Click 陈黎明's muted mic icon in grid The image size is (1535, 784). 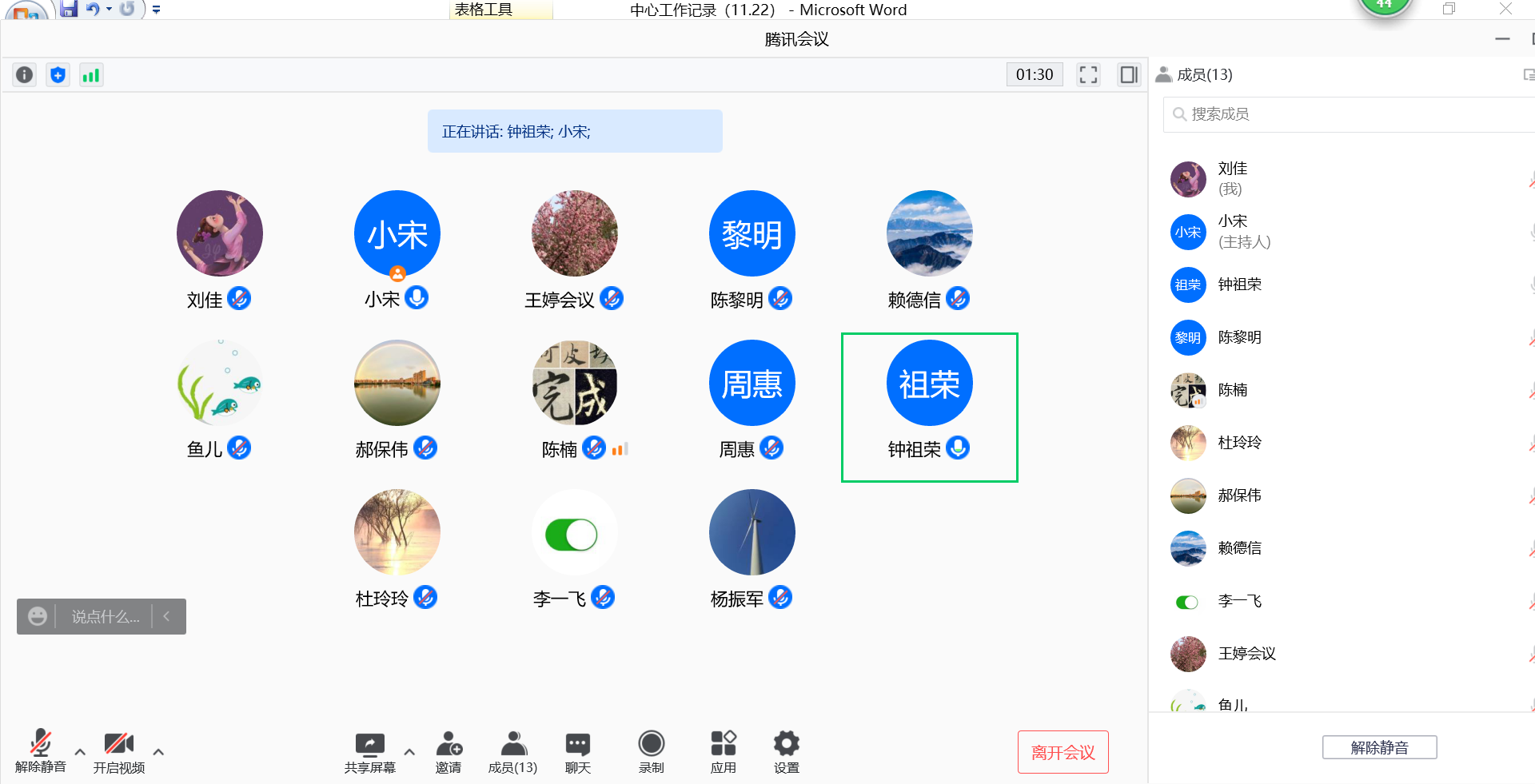click(780, 299)
